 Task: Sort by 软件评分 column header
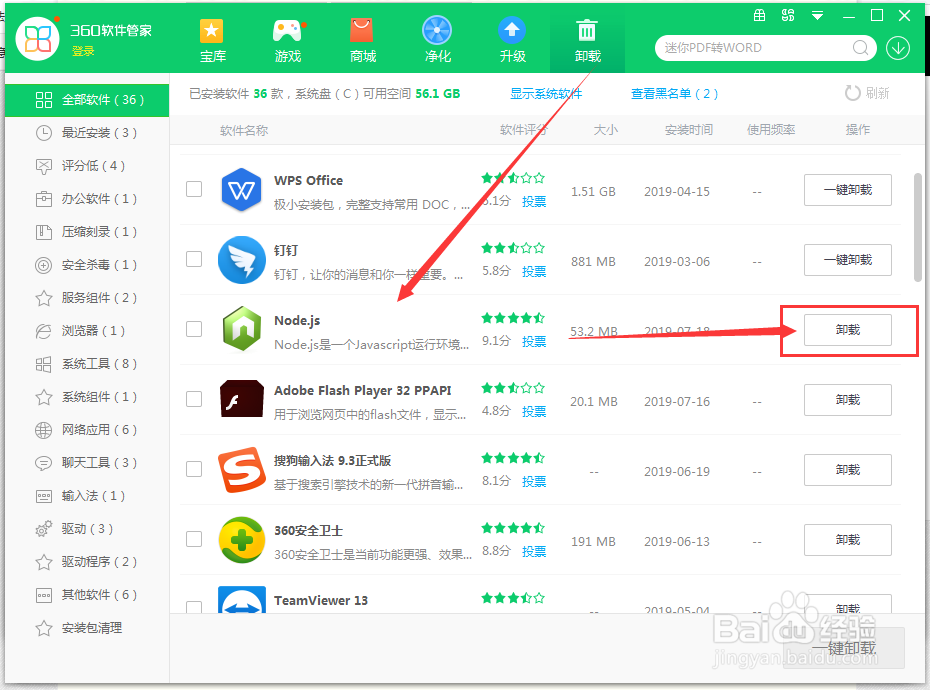click(x=524, y=130)
